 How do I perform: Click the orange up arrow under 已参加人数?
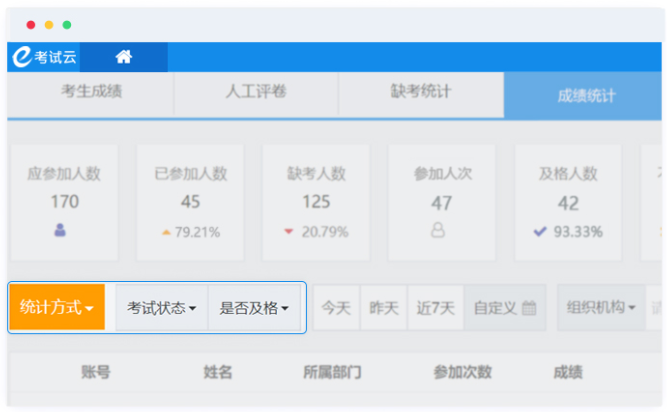pyautogui.click(x=166, y=232)
